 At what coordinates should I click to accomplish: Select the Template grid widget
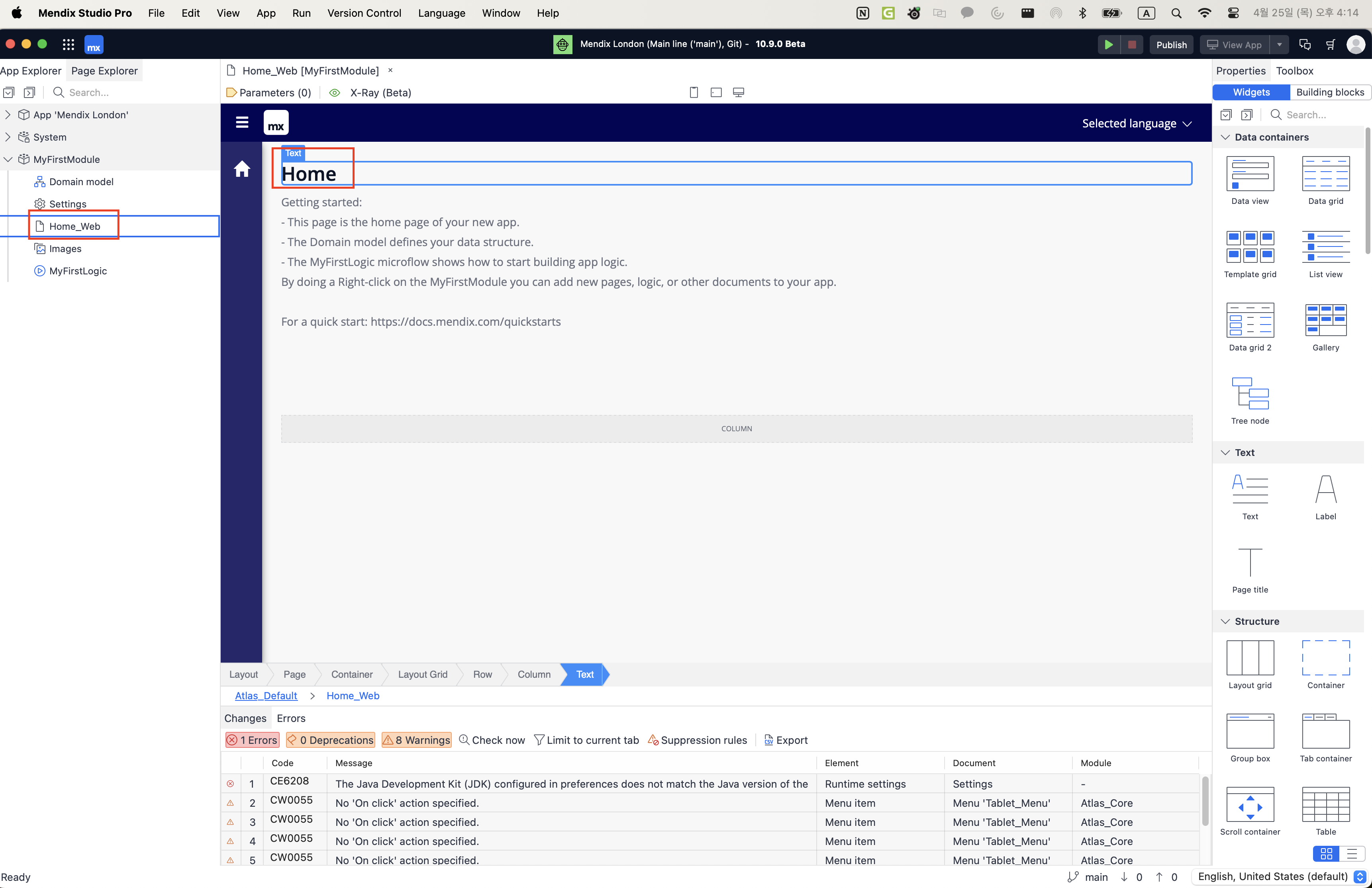(x=1250, y=254)
